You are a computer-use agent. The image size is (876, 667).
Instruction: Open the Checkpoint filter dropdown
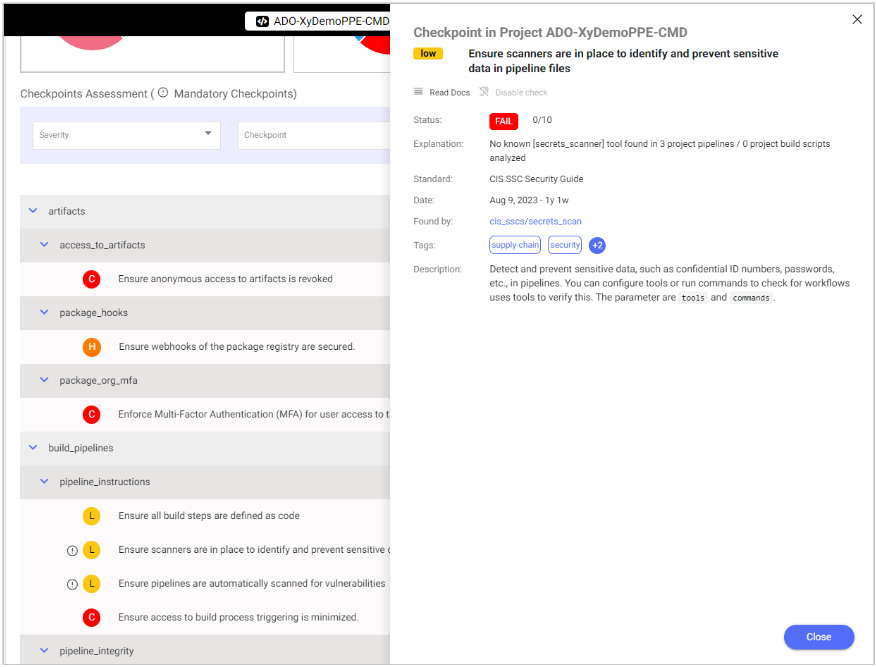[x=312, y=135]
